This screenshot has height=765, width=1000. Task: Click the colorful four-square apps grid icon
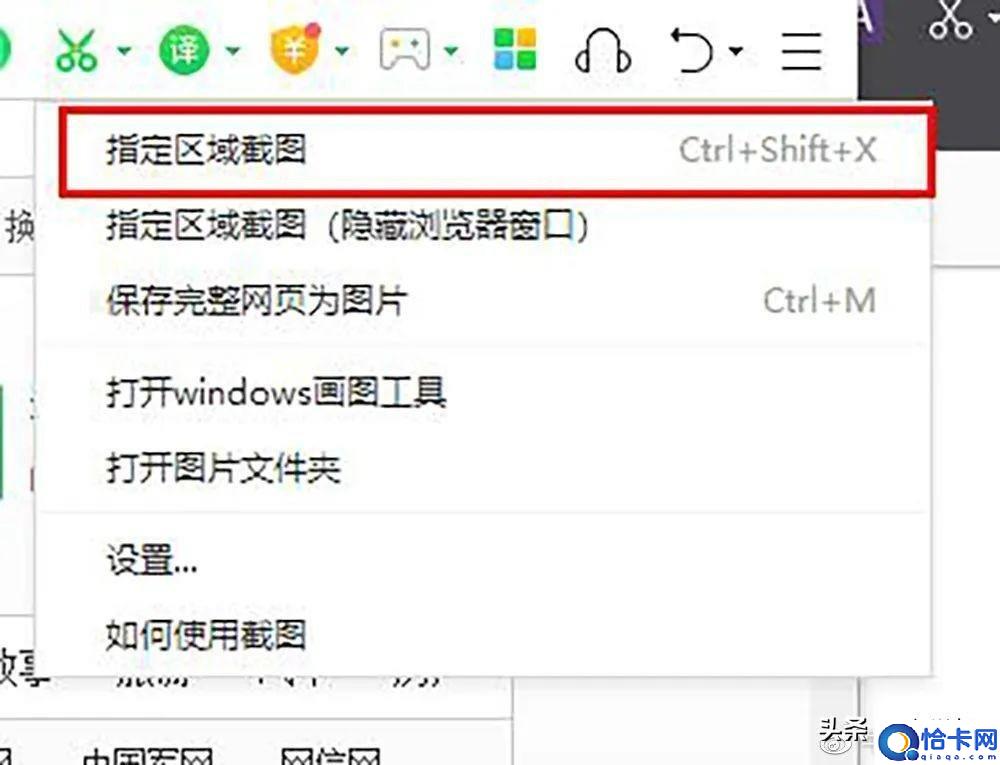pyautogui.click(x=515, y=49)
